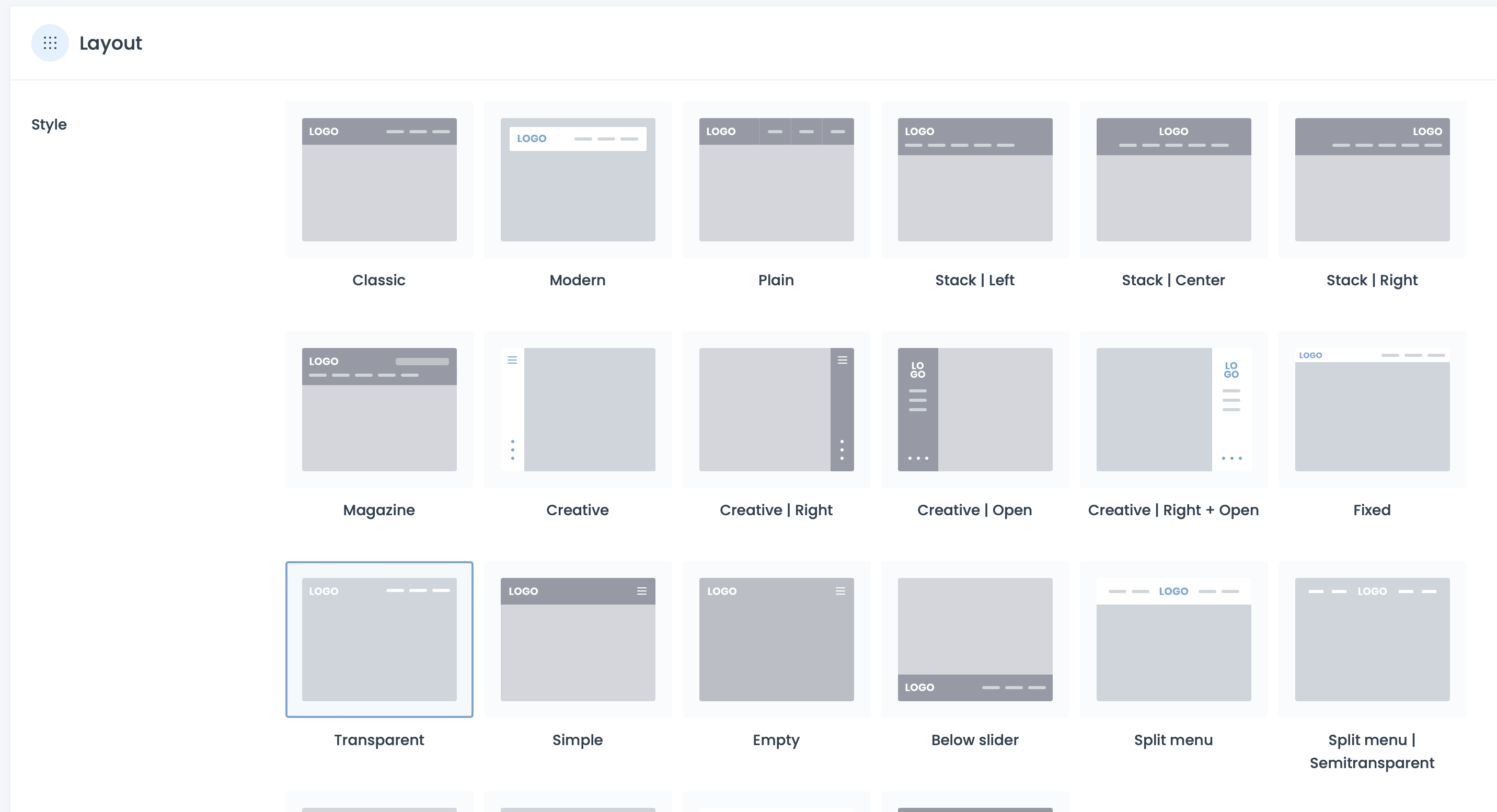Click the Modern label text
The width and height of the screenshot is (1497, 812).
pyautogui.click(x=578, y=280)
